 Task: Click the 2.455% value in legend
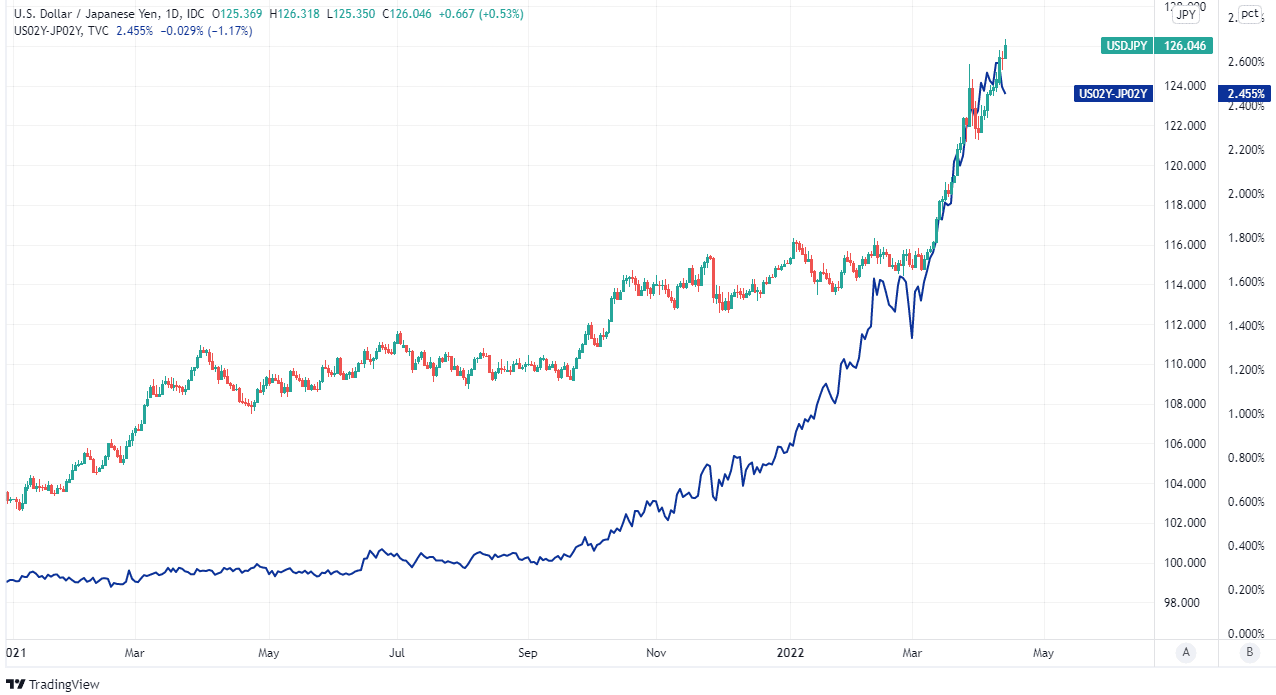134,31
